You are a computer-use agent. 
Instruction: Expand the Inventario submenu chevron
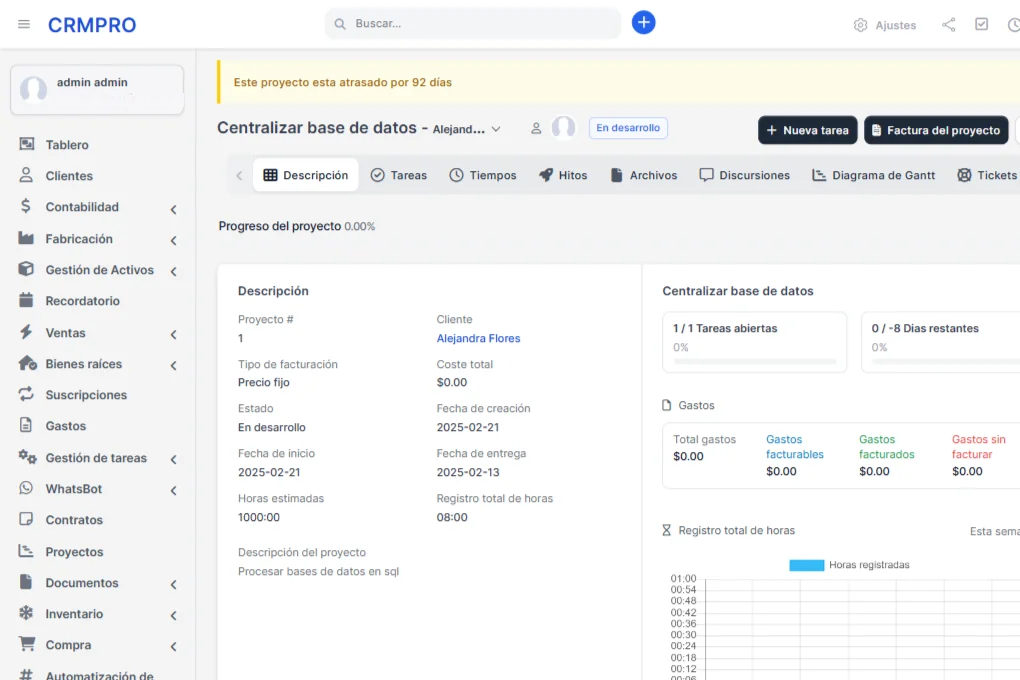(x=174, y=616)
